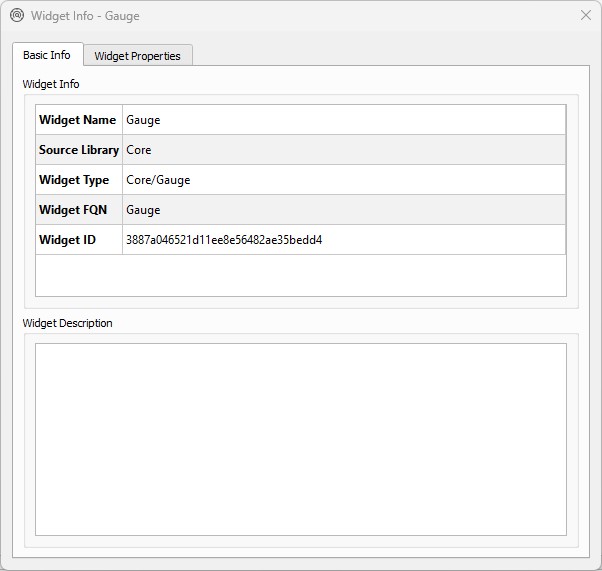Click the app icon in the title bar
Viewport: 602px width, 571px height.
pos(17,15)
